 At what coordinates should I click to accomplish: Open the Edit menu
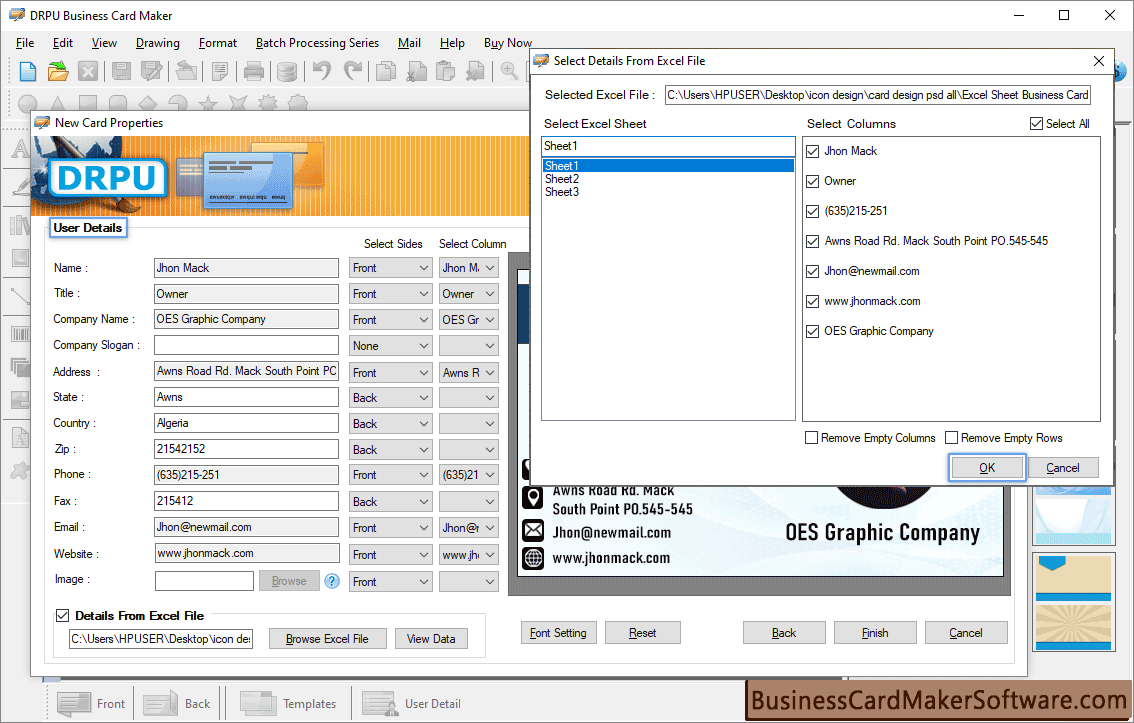click(63, 43)
